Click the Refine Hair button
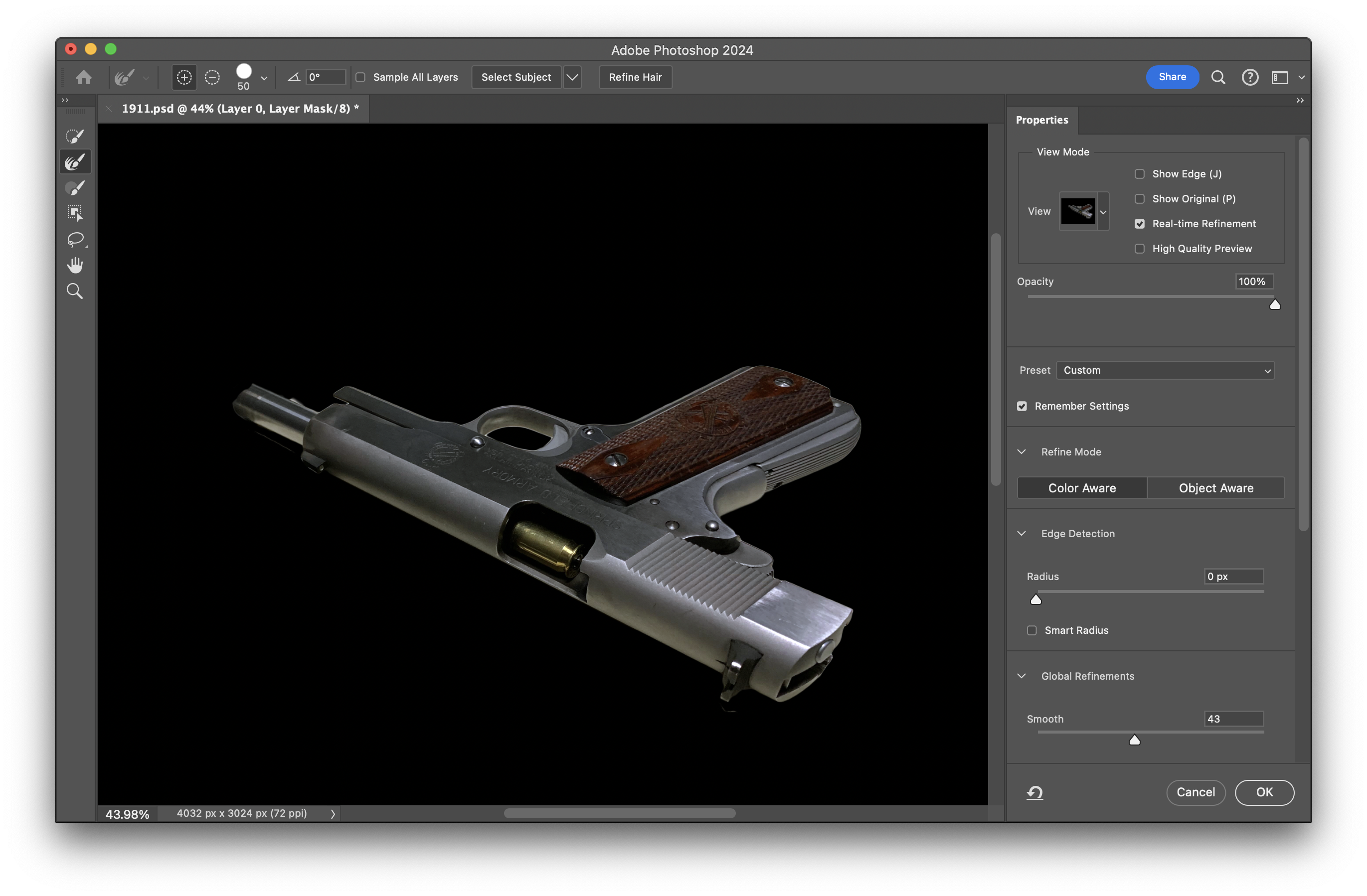Screen dimensions: 1367x896 [635, 77]
